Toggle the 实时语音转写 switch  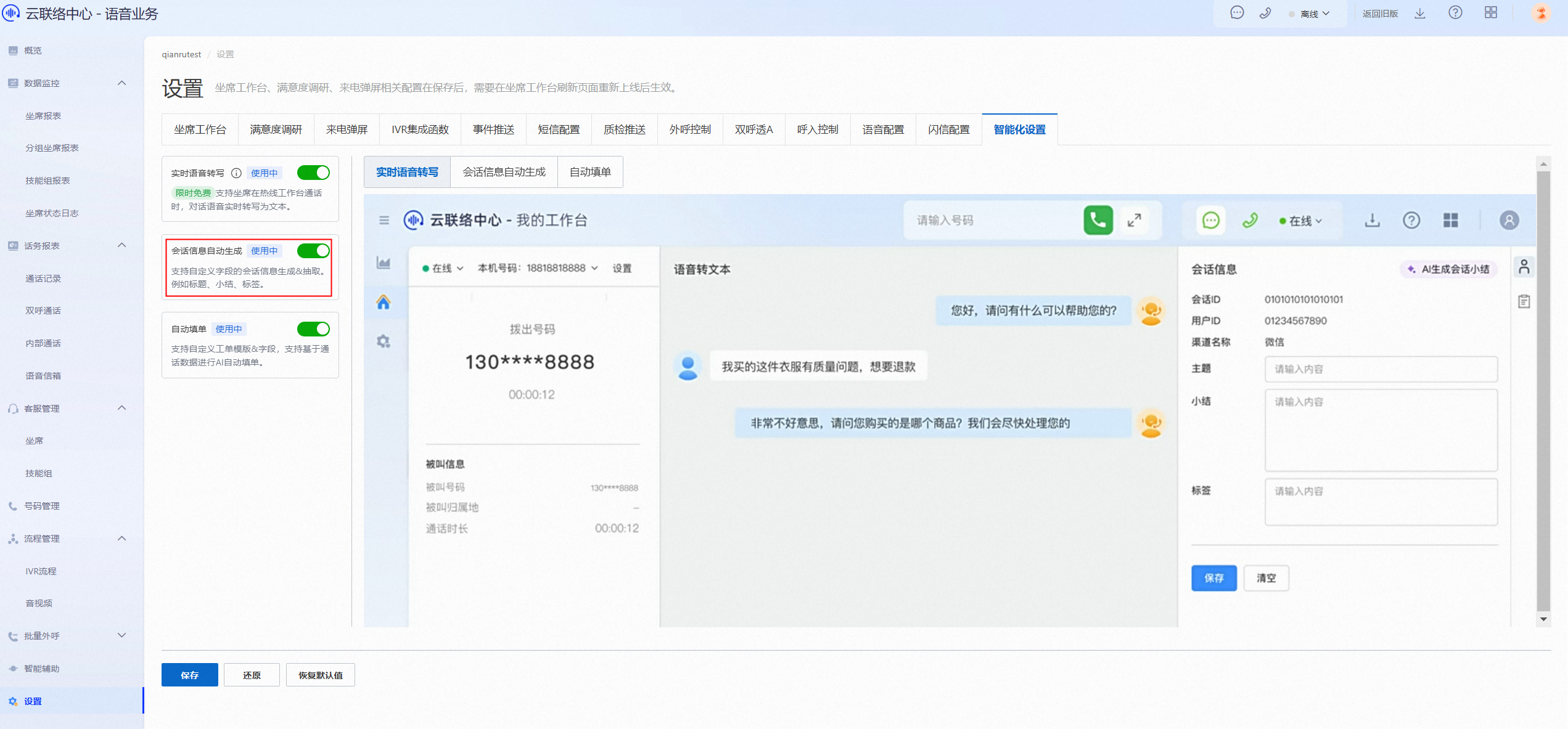tap(313, 173)
